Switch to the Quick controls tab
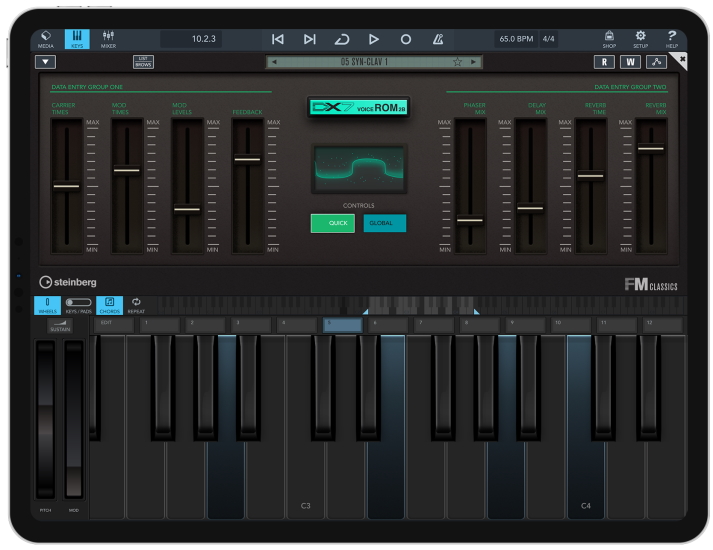The height and width of the screenshot is (550, 713). click(x=332, y=223)
